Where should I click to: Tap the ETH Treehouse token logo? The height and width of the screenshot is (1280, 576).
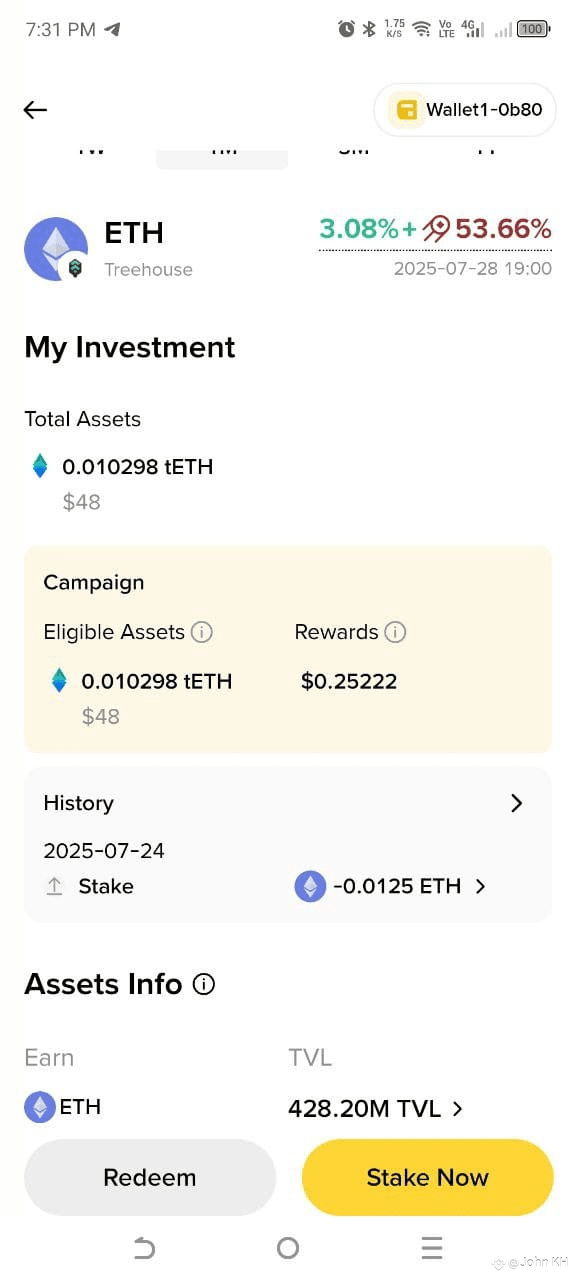(x=56, y=249)
